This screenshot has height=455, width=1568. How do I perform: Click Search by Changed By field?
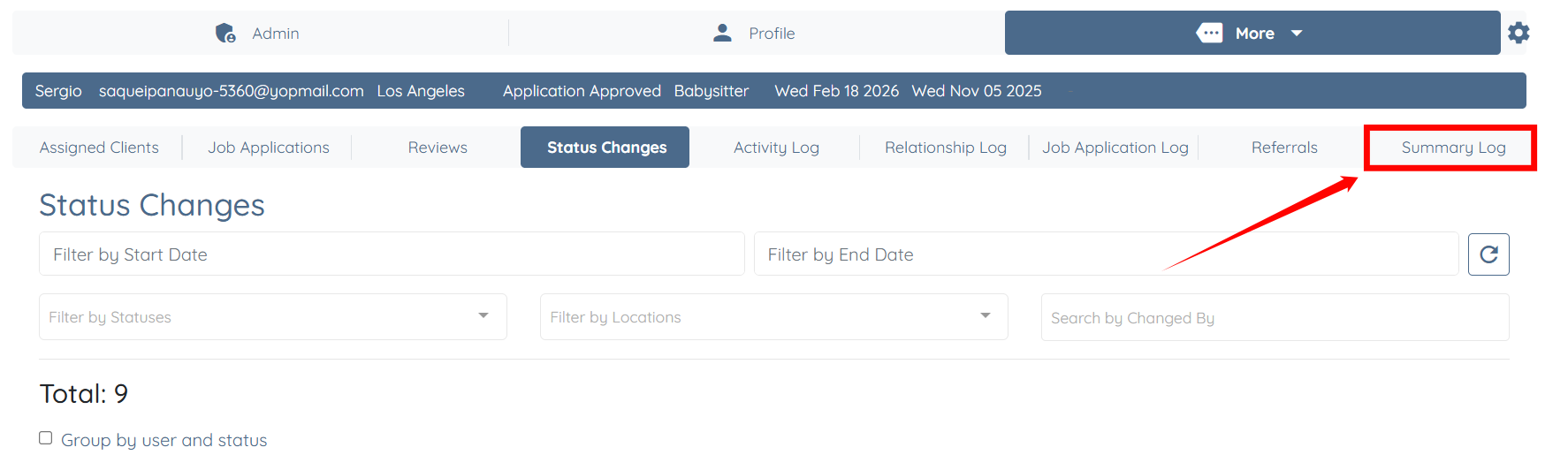[1274, 318]
